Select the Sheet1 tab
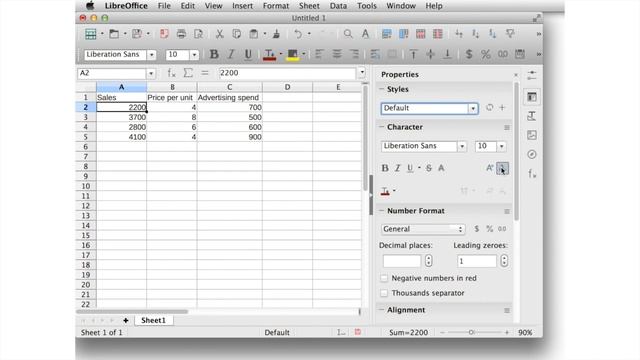This screenshot has width=640, height=360. point(153,320)
